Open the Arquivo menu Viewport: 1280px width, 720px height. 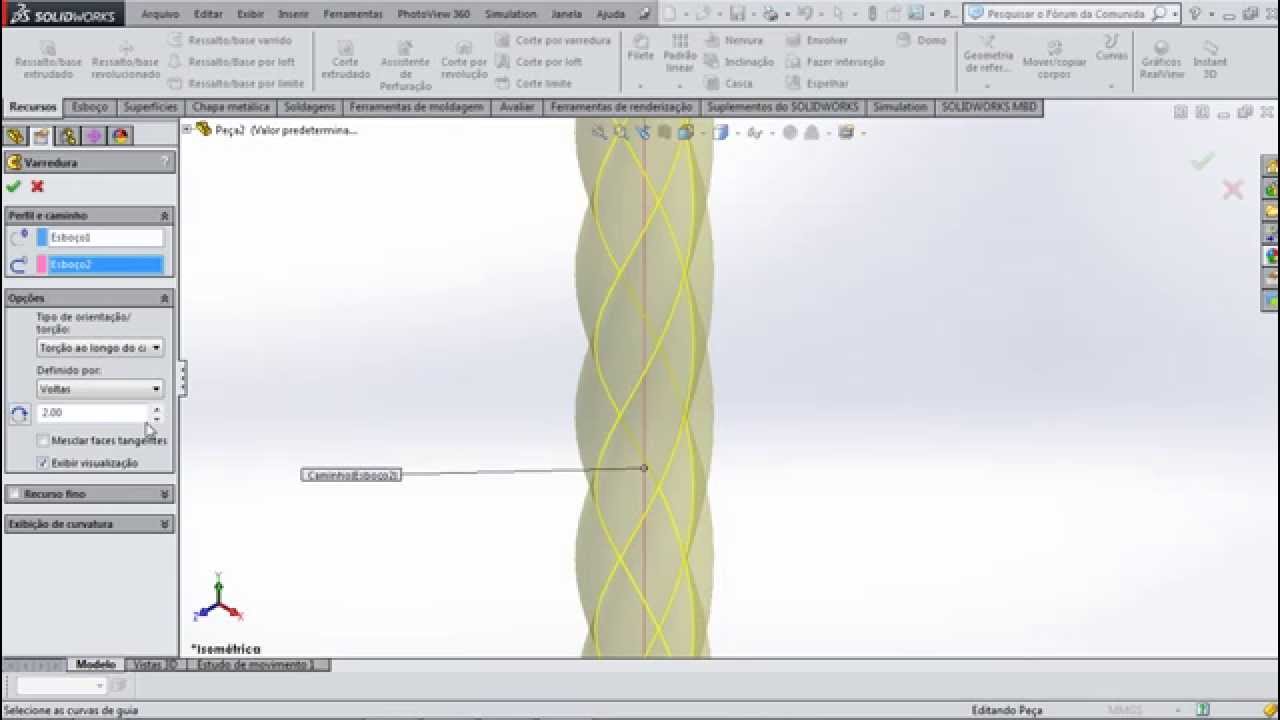(x=160, y=14)
